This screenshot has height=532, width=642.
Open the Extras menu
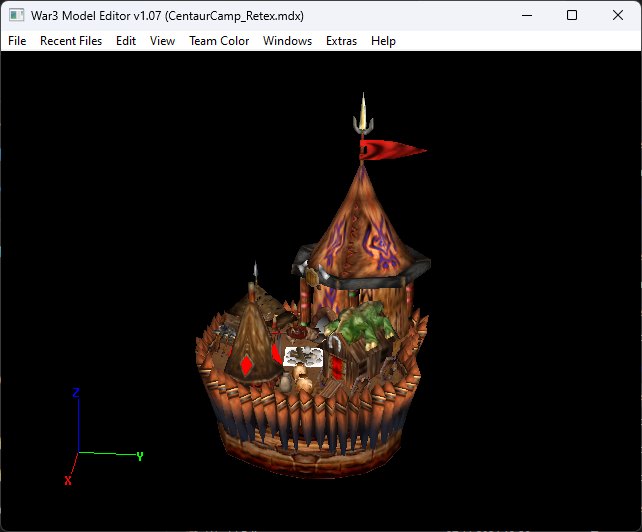tap(341, 41)
